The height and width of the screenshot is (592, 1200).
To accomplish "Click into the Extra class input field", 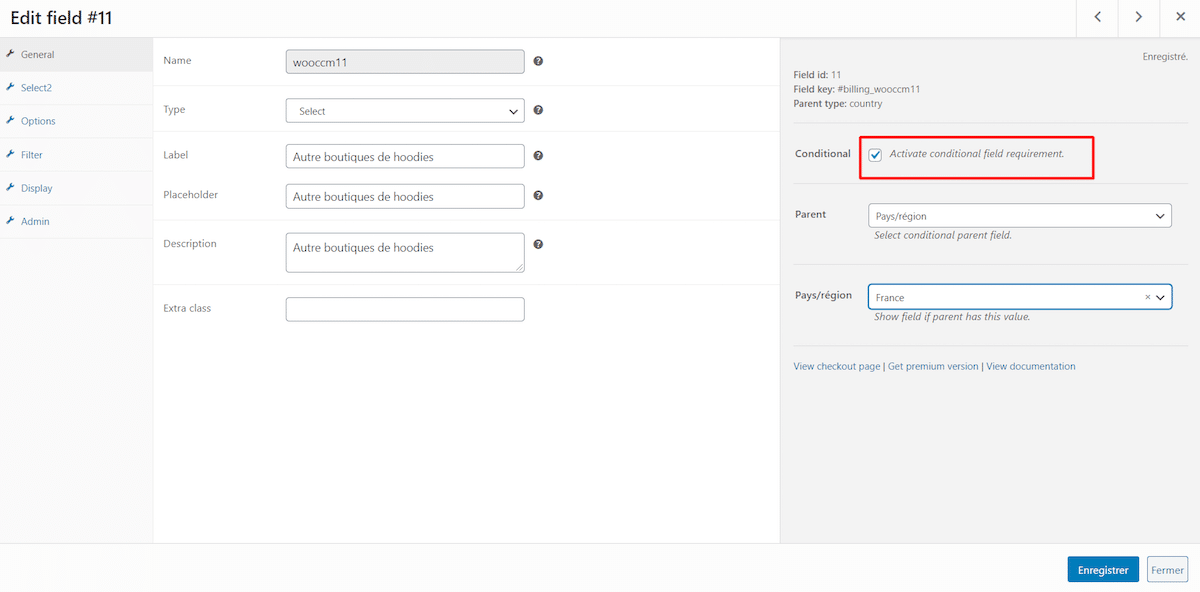I will click(404, 309).
